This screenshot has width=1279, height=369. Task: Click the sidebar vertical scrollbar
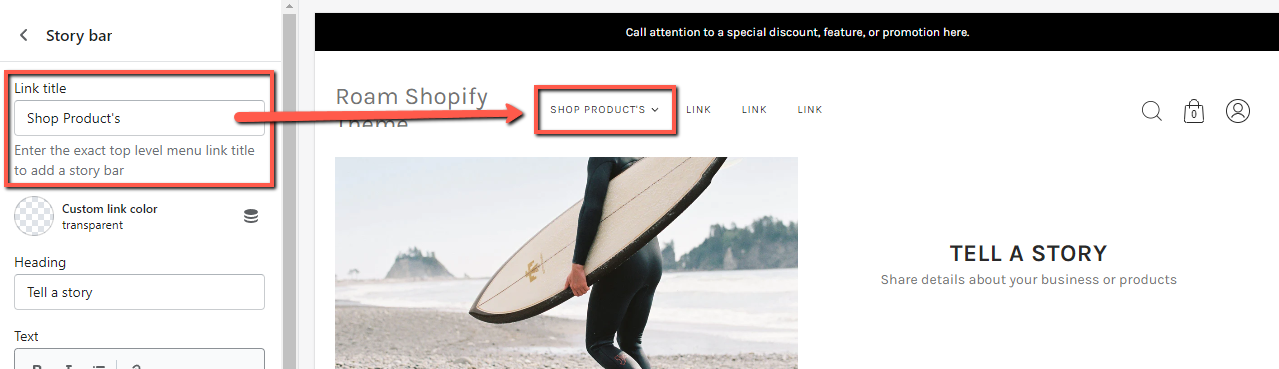[289, 184]
